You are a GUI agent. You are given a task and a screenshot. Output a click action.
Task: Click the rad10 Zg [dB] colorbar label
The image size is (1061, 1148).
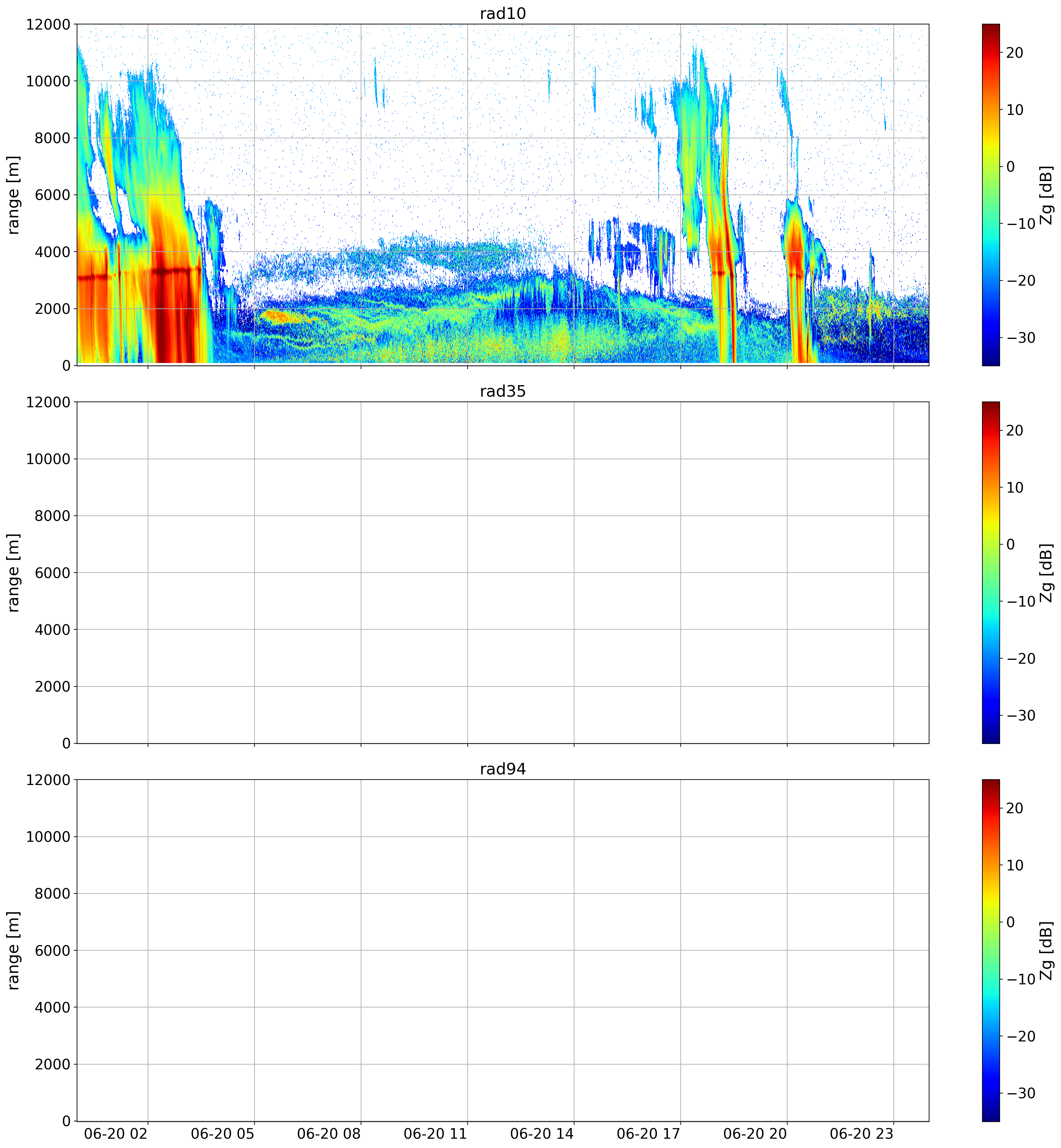pos(1047,194)
